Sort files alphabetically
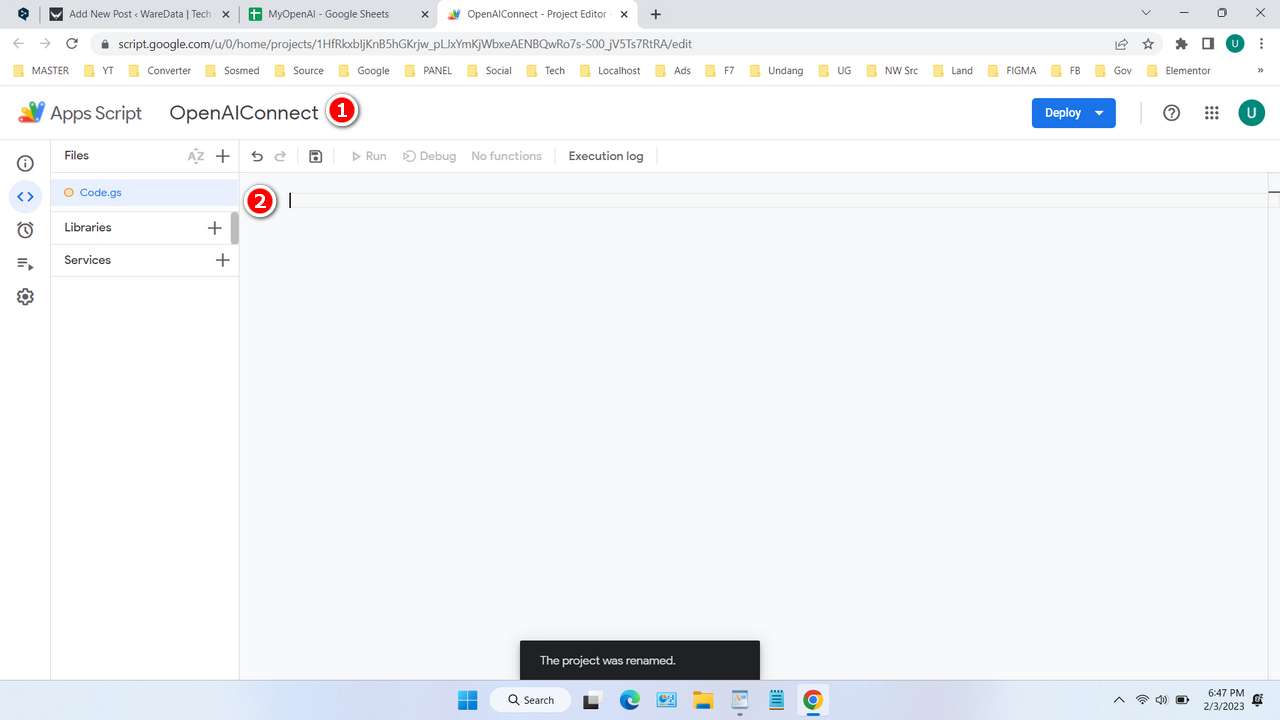This screenshot has height=720, width=1280. click(x=196, y=156)
